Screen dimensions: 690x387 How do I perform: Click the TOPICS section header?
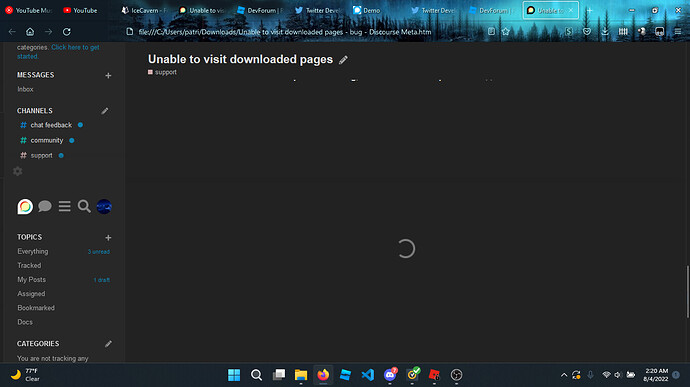(29, 237)
